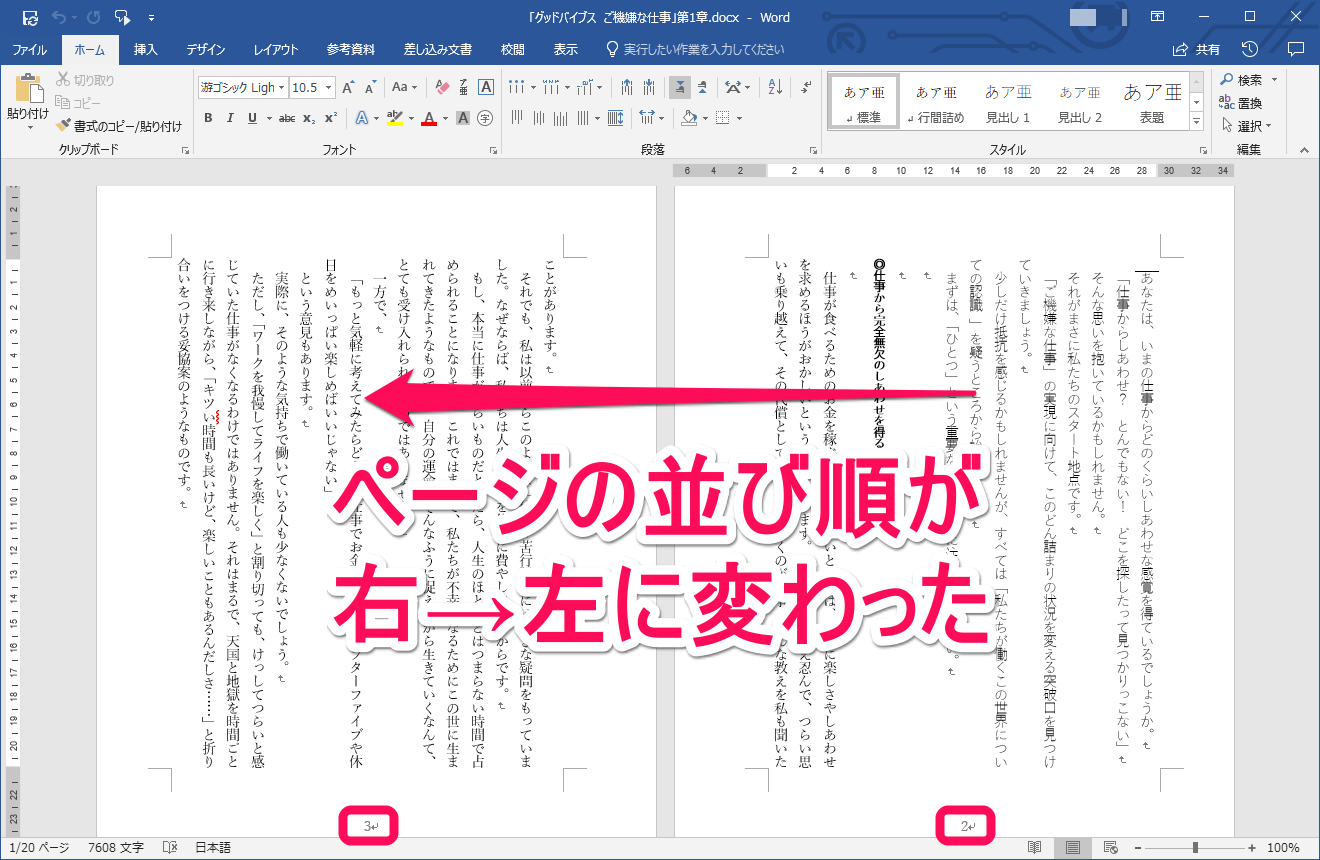Open the Design (デザイン) tab
The width and height of the screenshot is (1320, 860).
(206, 49)
